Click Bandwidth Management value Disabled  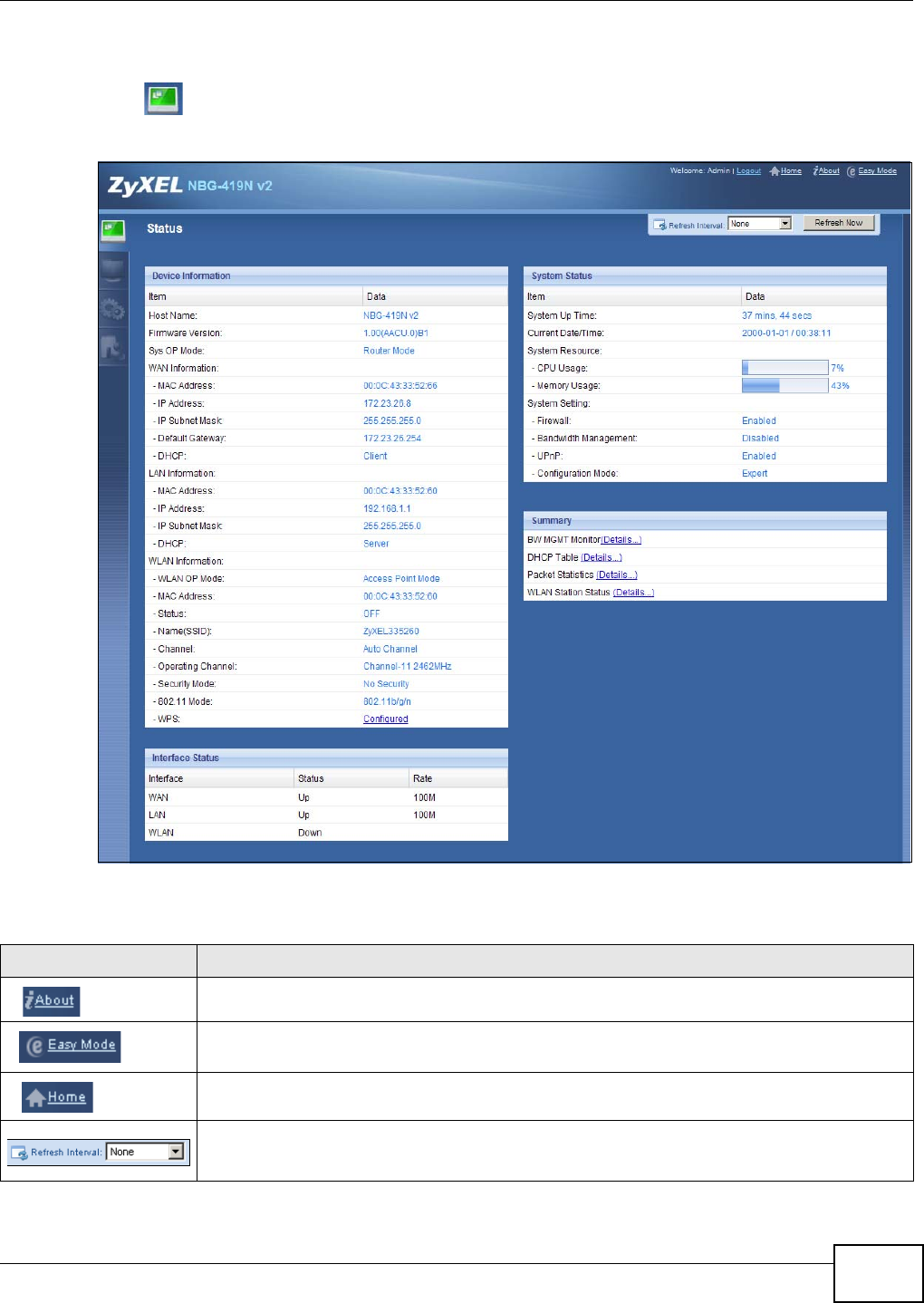coord(760,439)
